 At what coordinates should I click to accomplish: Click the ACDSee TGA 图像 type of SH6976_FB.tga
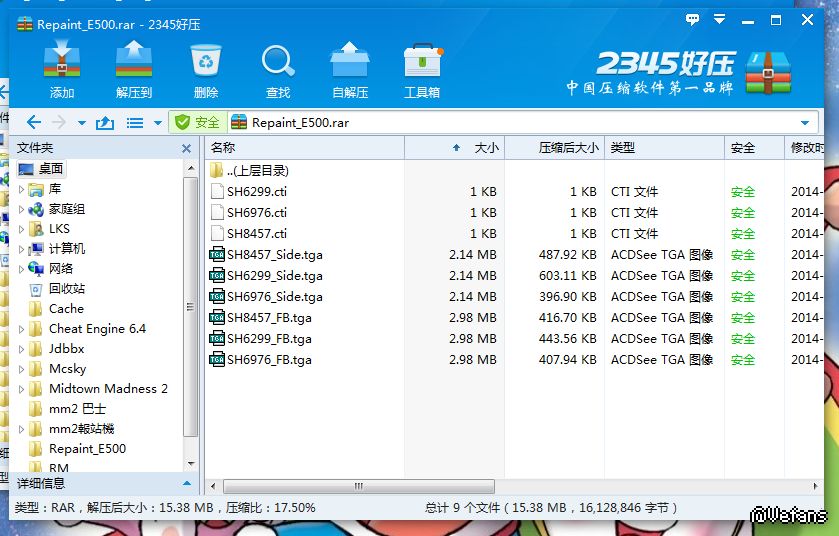[662, 359]
